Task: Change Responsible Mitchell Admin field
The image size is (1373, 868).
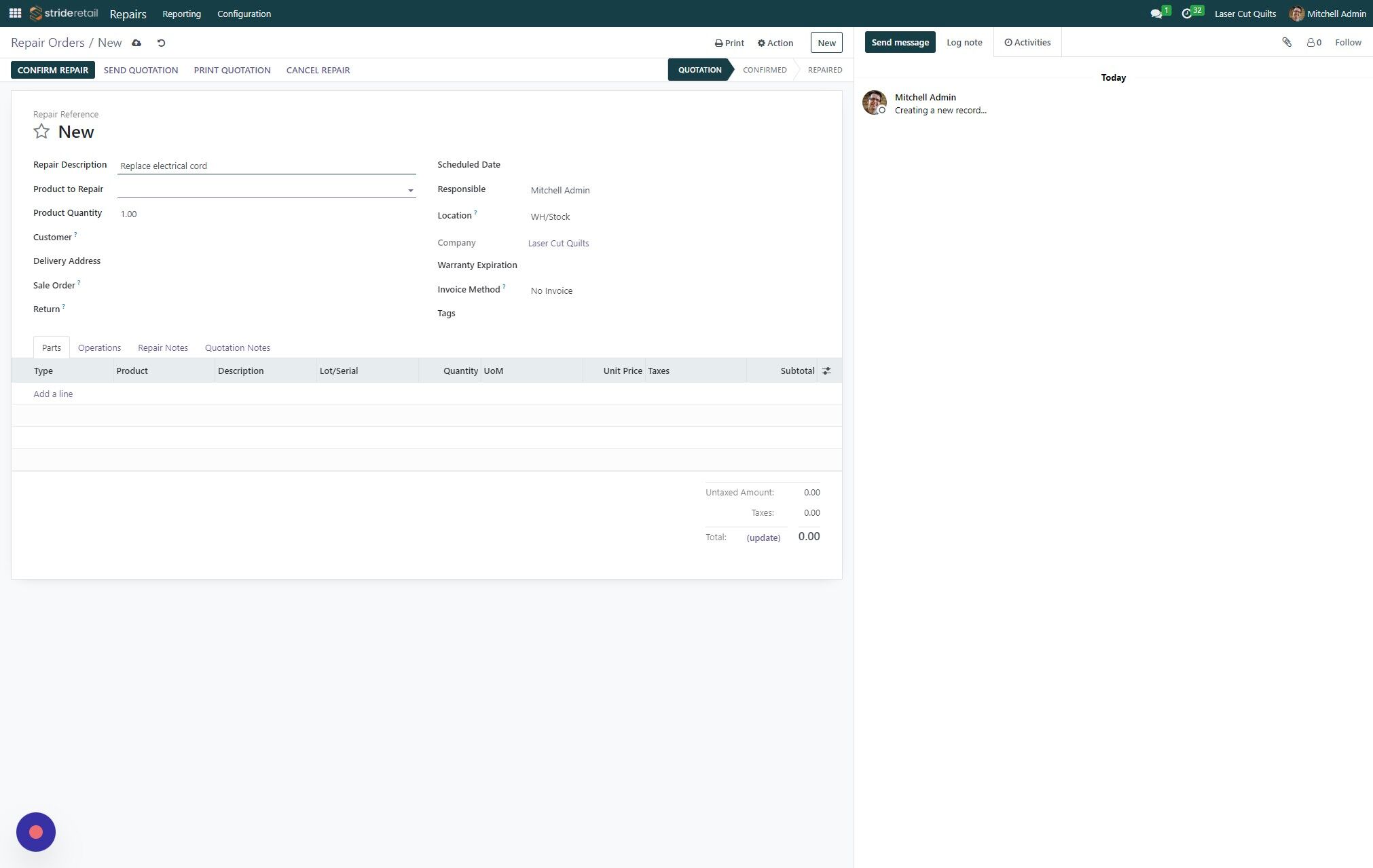Action: coord(674,190)
